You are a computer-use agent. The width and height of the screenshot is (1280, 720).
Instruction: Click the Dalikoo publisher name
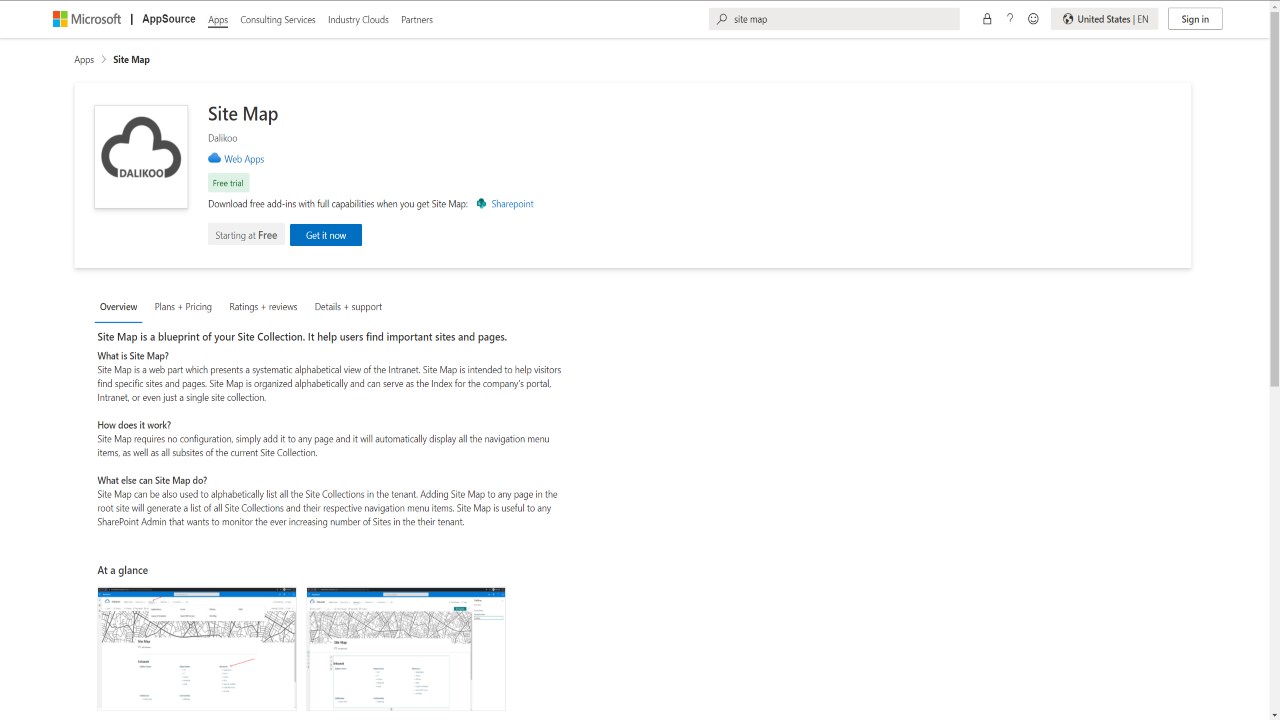(x=223, y=138)
